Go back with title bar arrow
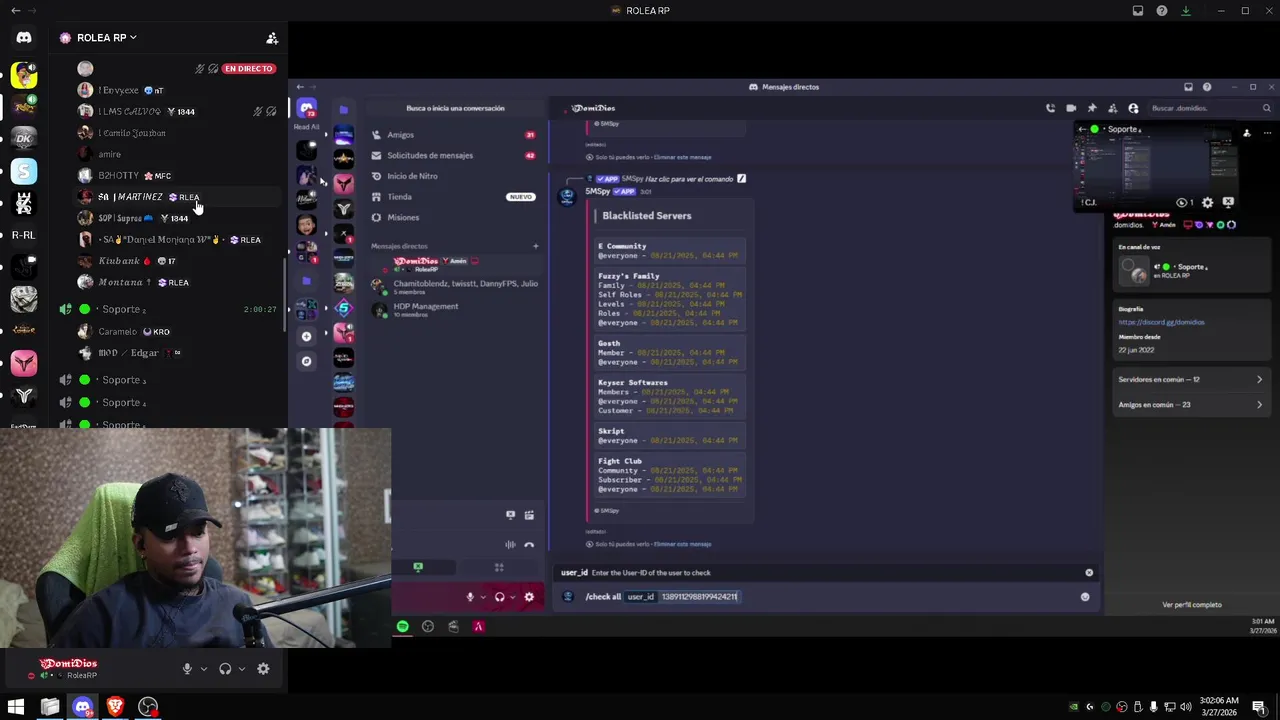1280x720 pixels. 15,11
